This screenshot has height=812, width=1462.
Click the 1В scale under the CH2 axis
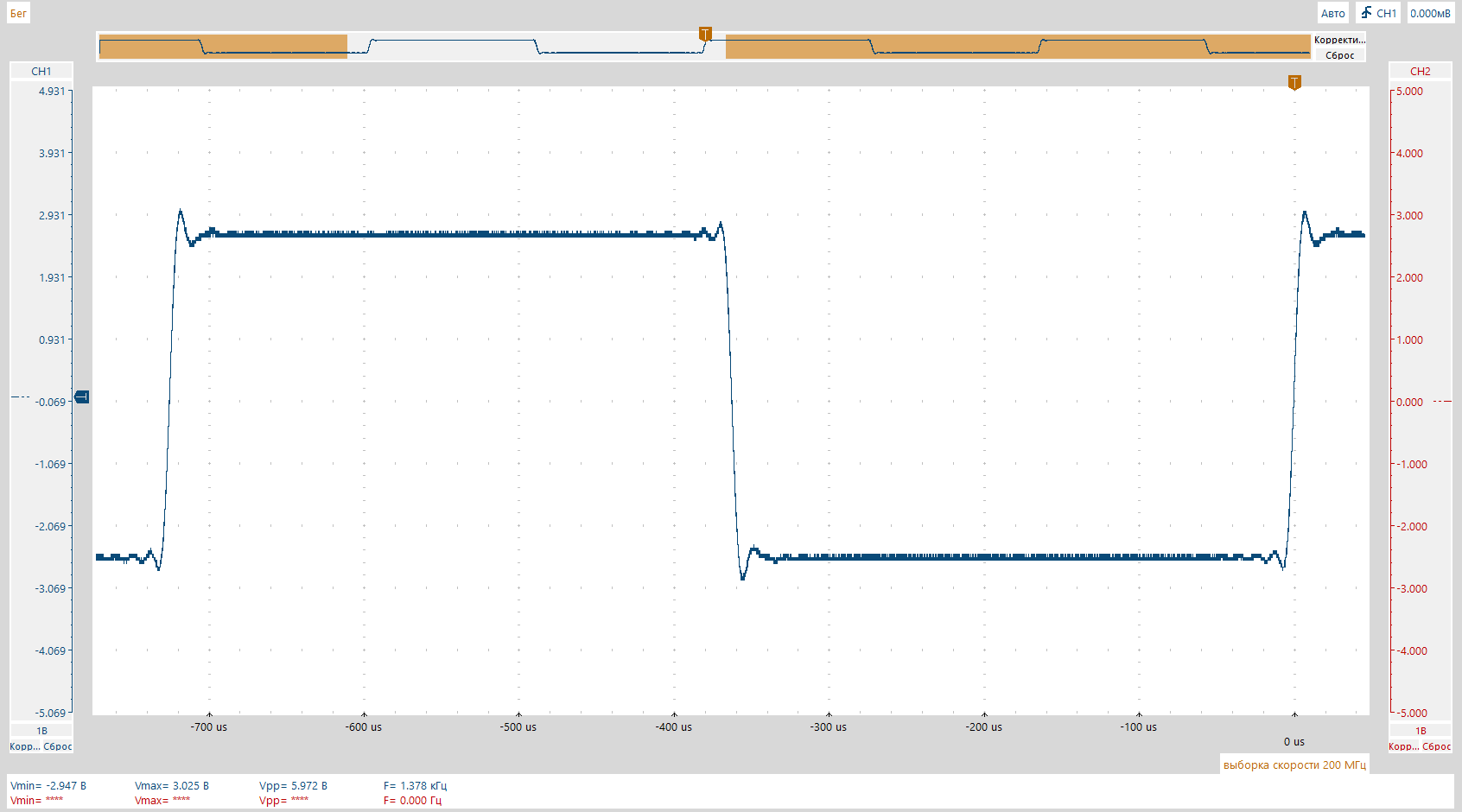1421,731
